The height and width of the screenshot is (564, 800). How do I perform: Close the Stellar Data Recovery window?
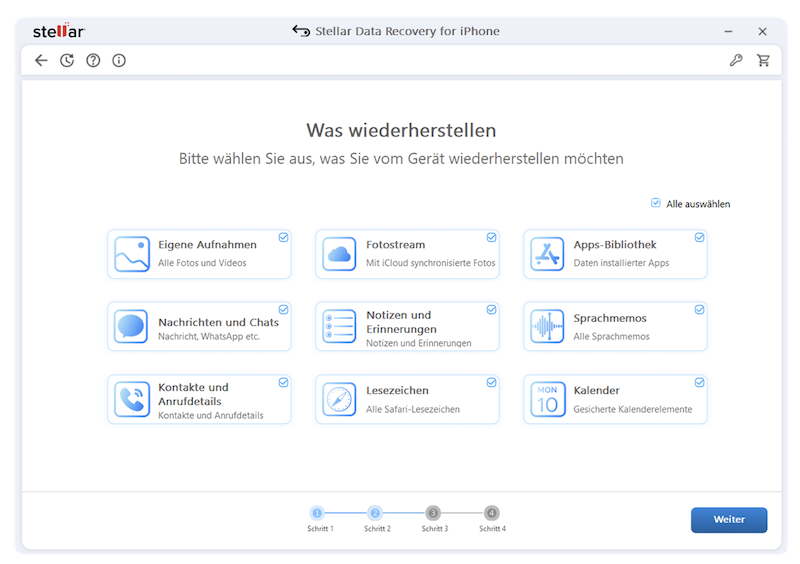coord(762,32)
